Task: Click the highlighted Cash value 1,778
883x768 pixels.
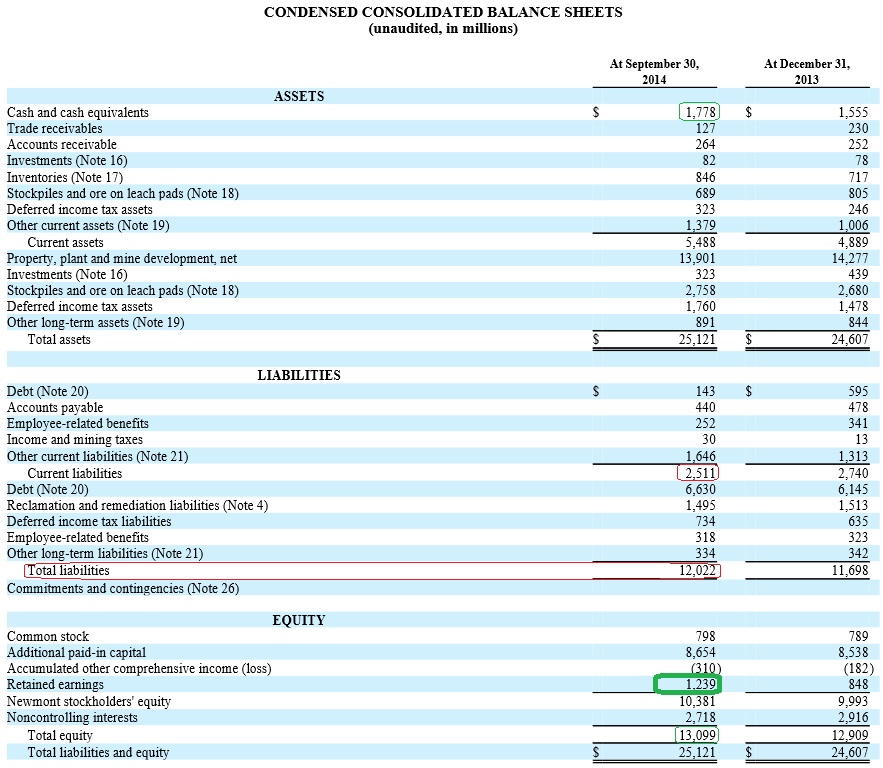Action: pos(700,112)
